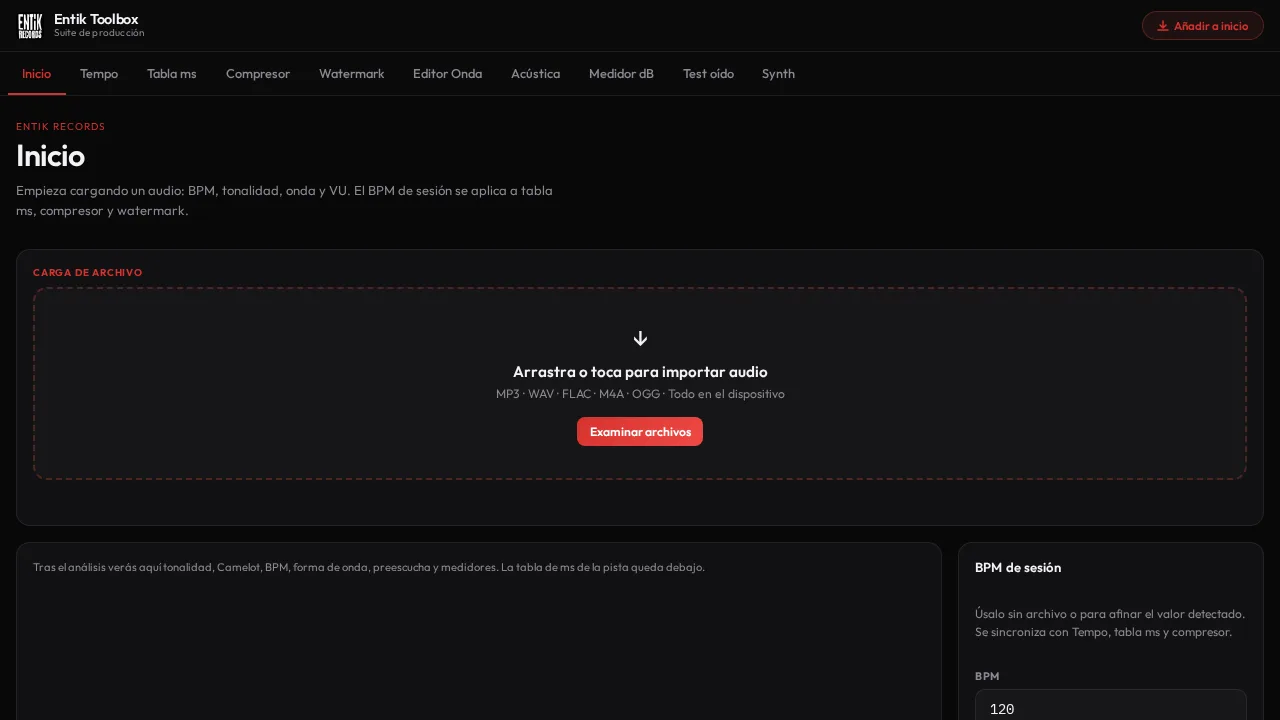Select the Watermark tab
1280x720 pixels.
tap(352, 74)
